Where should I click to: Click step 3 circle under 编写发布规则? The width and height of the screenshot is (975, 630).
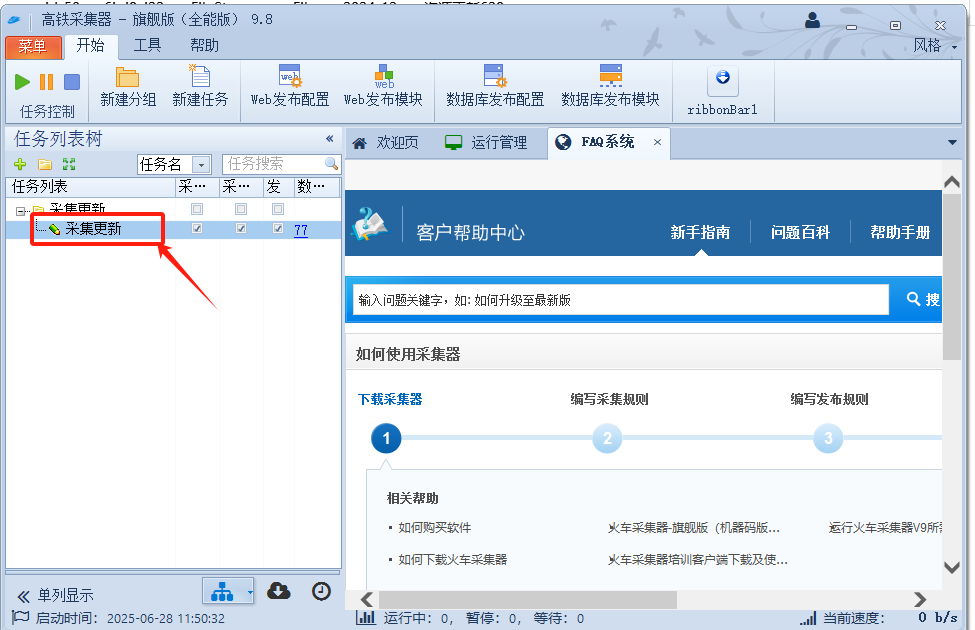(x=828, y=438)
